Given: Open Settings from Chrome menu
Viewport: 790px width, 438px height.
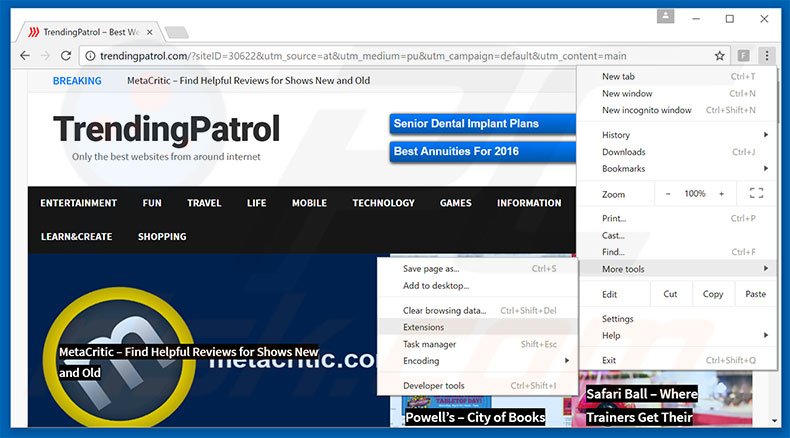Looking at the screenshot, I should [x=678, y=319].
